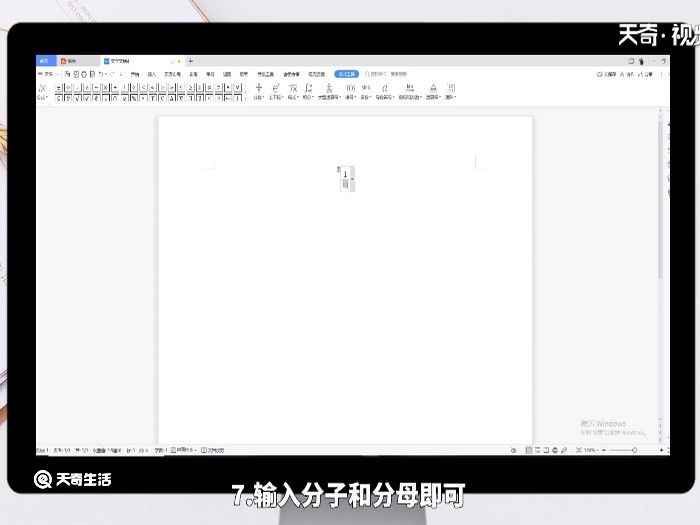The height and width of the screenshot is (525, 700).
Task: Open the 导数符号 accent dropdown
Action: [385, 91]
